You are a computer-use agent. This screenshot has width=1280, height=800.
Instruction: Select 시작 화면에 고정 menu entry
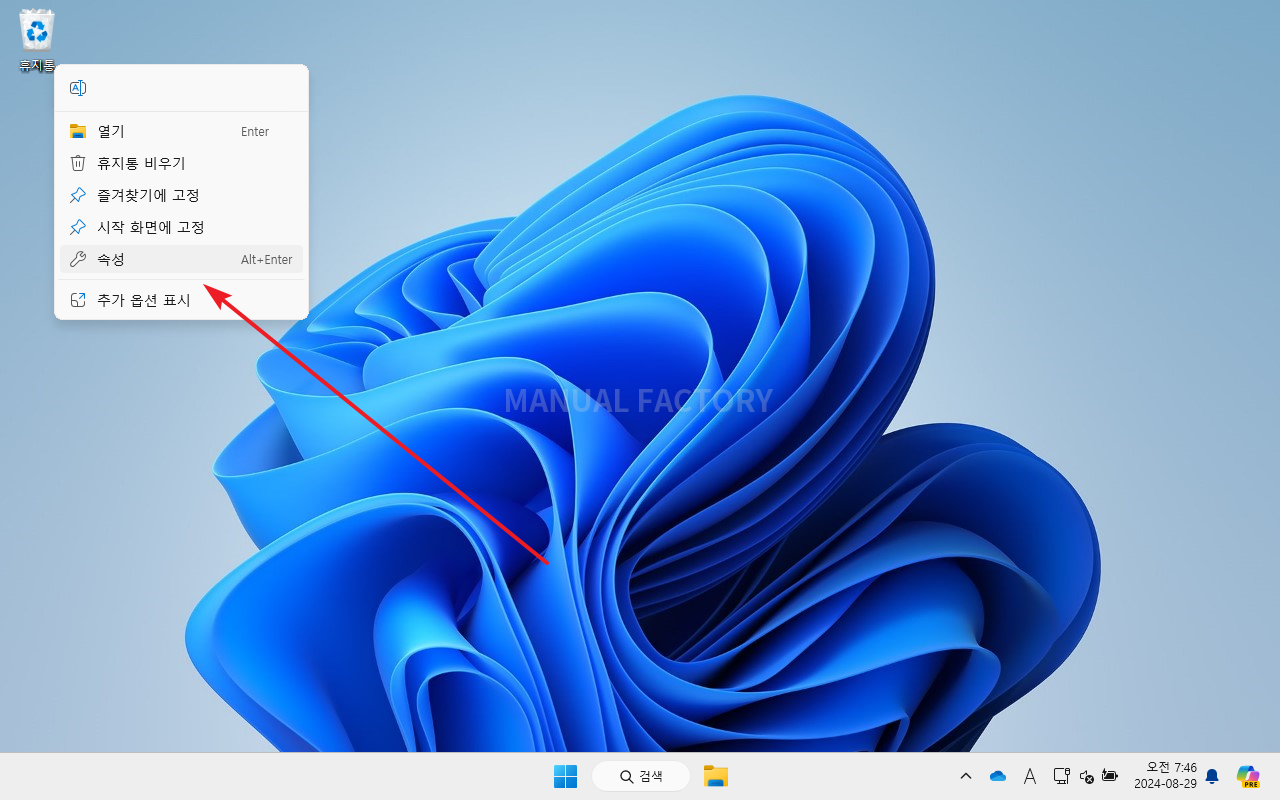[x=181, y=227]
